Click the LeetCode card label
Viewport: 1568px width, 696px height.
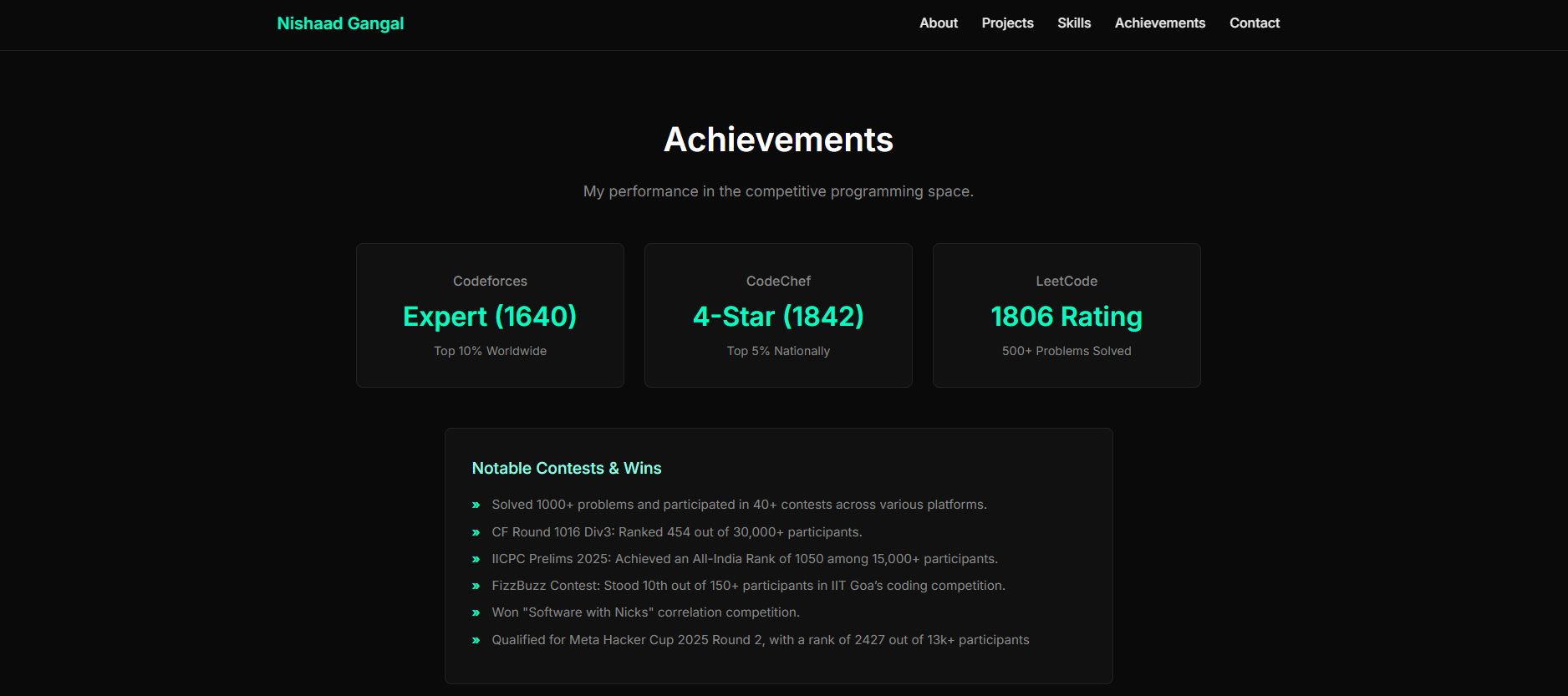point(1067,282)
